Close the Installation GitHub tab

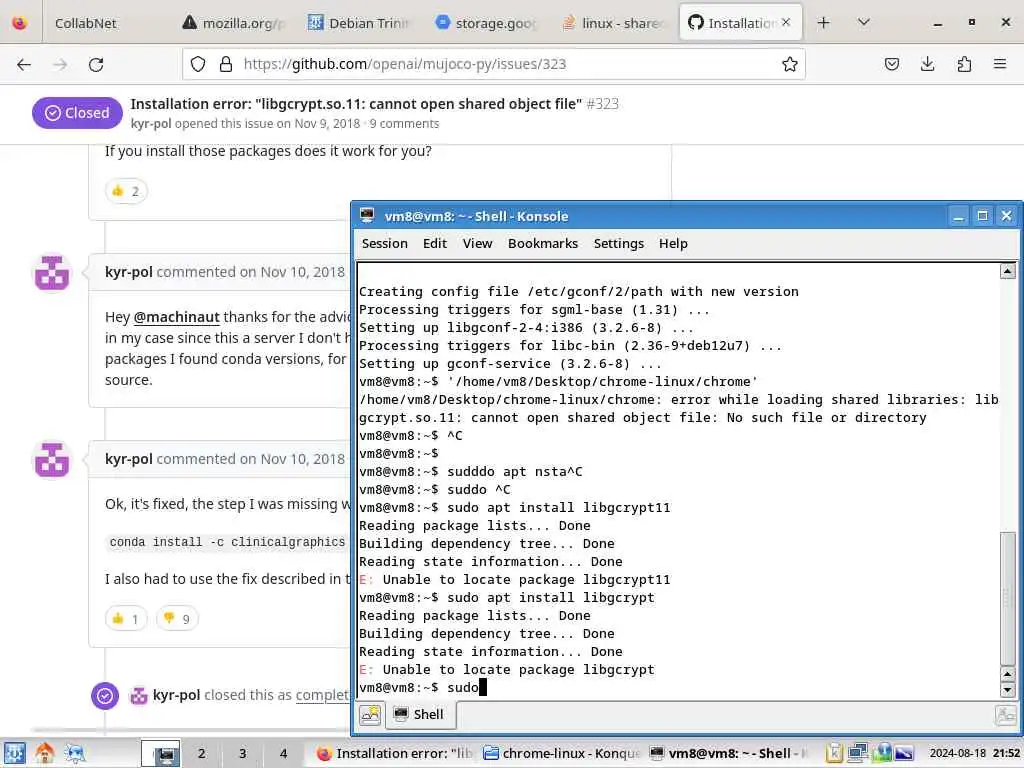point(786,22)
